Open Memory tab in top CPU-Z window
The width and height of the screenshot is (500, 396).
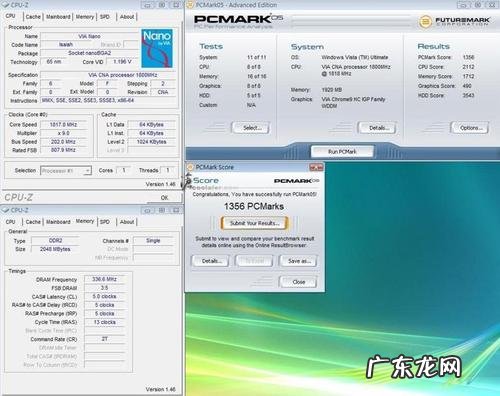[x=85, y=17]
